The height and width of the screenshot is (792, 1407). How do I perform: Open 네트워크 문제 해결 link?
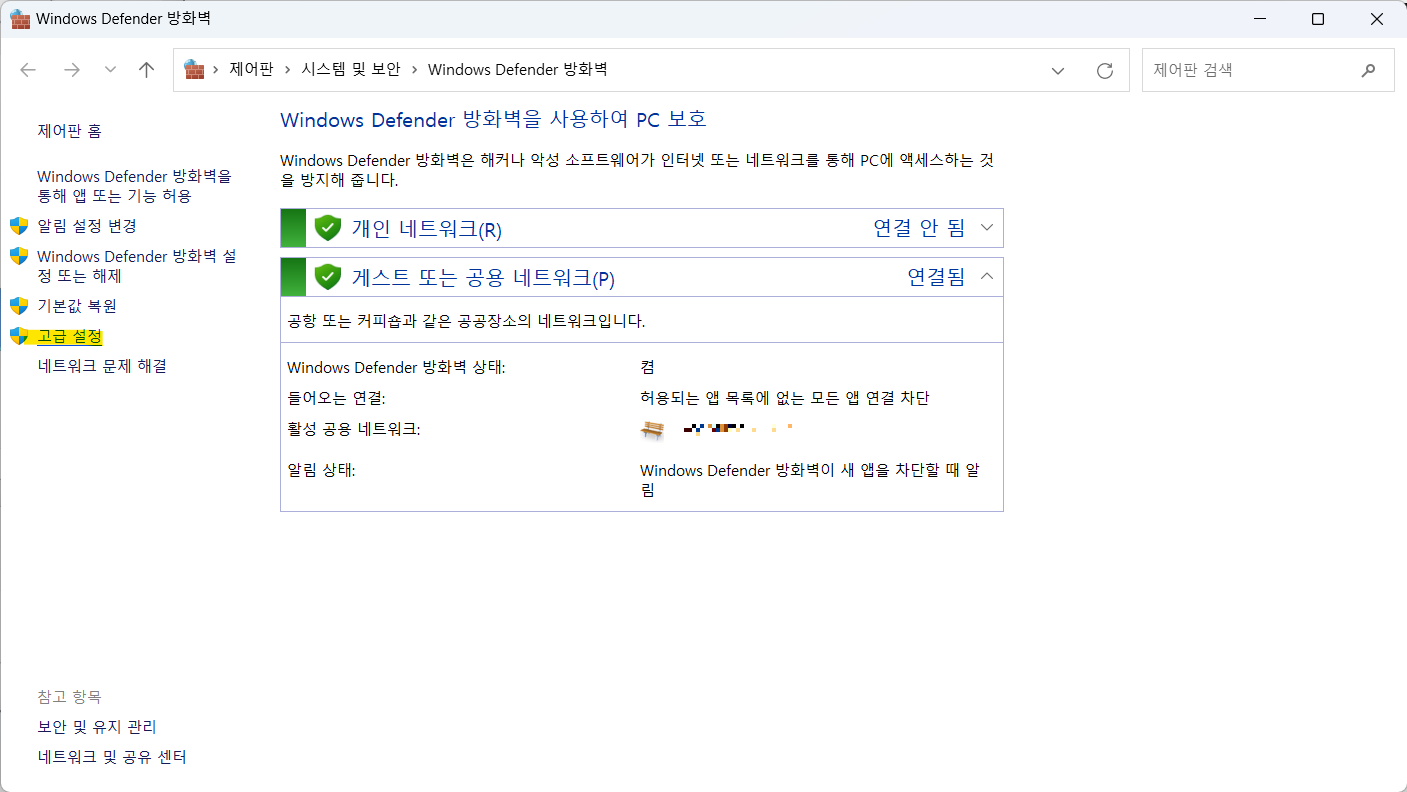[102, 366]
